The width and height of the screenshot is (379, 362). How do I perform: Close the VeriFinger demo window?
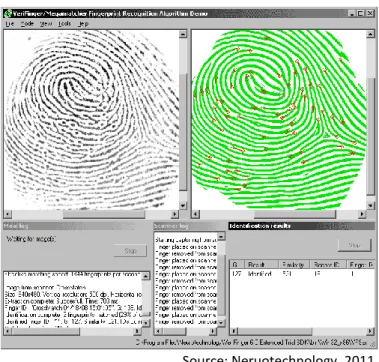[370, 14]
